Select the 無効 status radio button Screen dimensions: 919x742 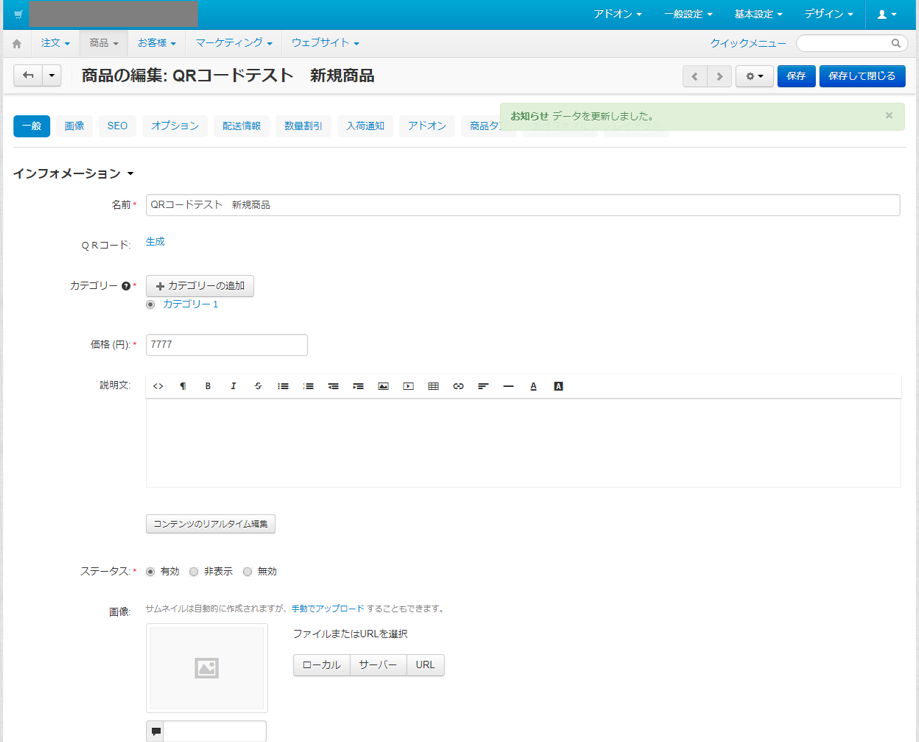[248, 572]
